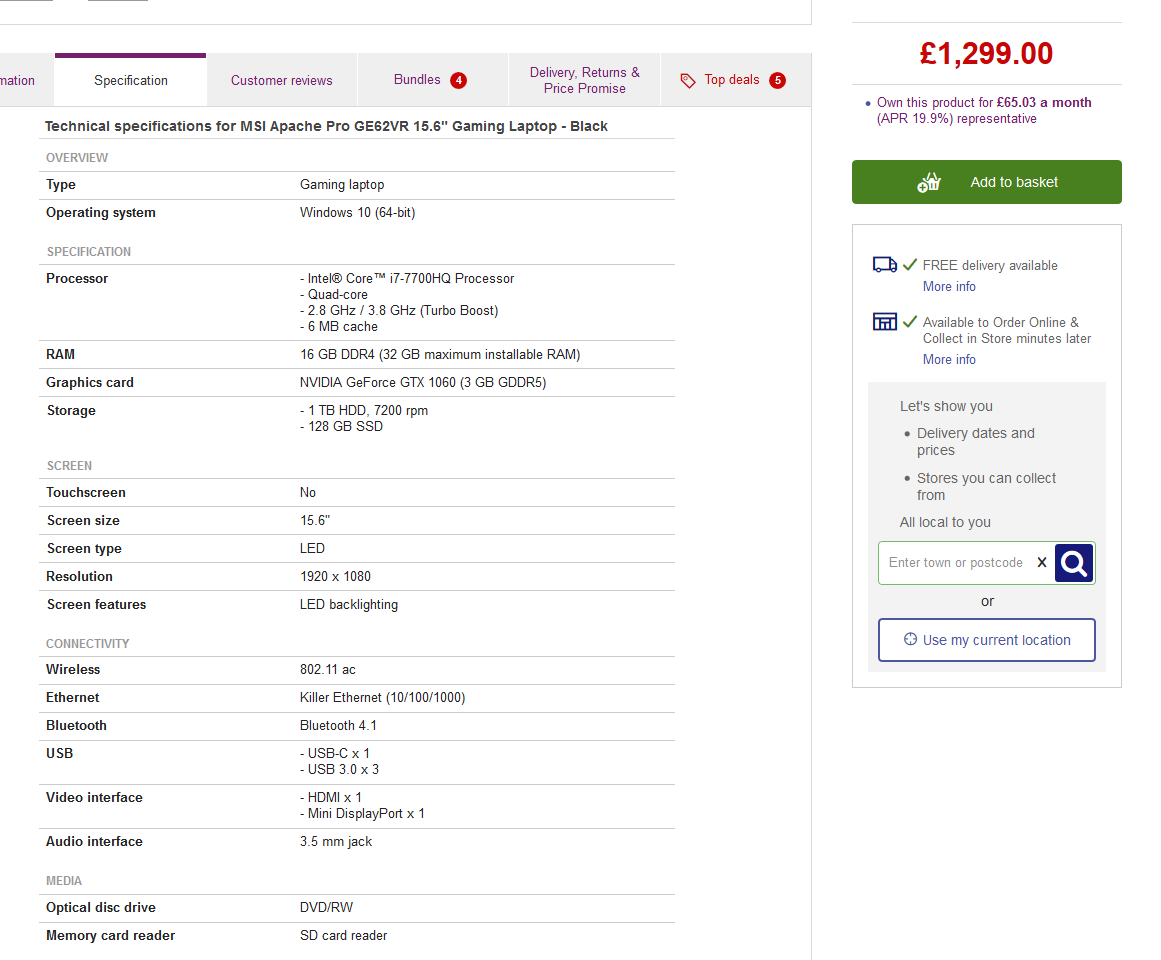
Task: Click the Touchscreen row label
Action: point(86,493)
